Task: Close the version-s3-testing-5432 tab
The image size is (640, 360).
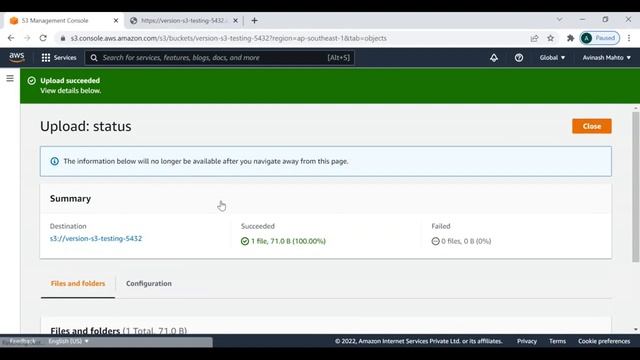Action: click(236, 20)
